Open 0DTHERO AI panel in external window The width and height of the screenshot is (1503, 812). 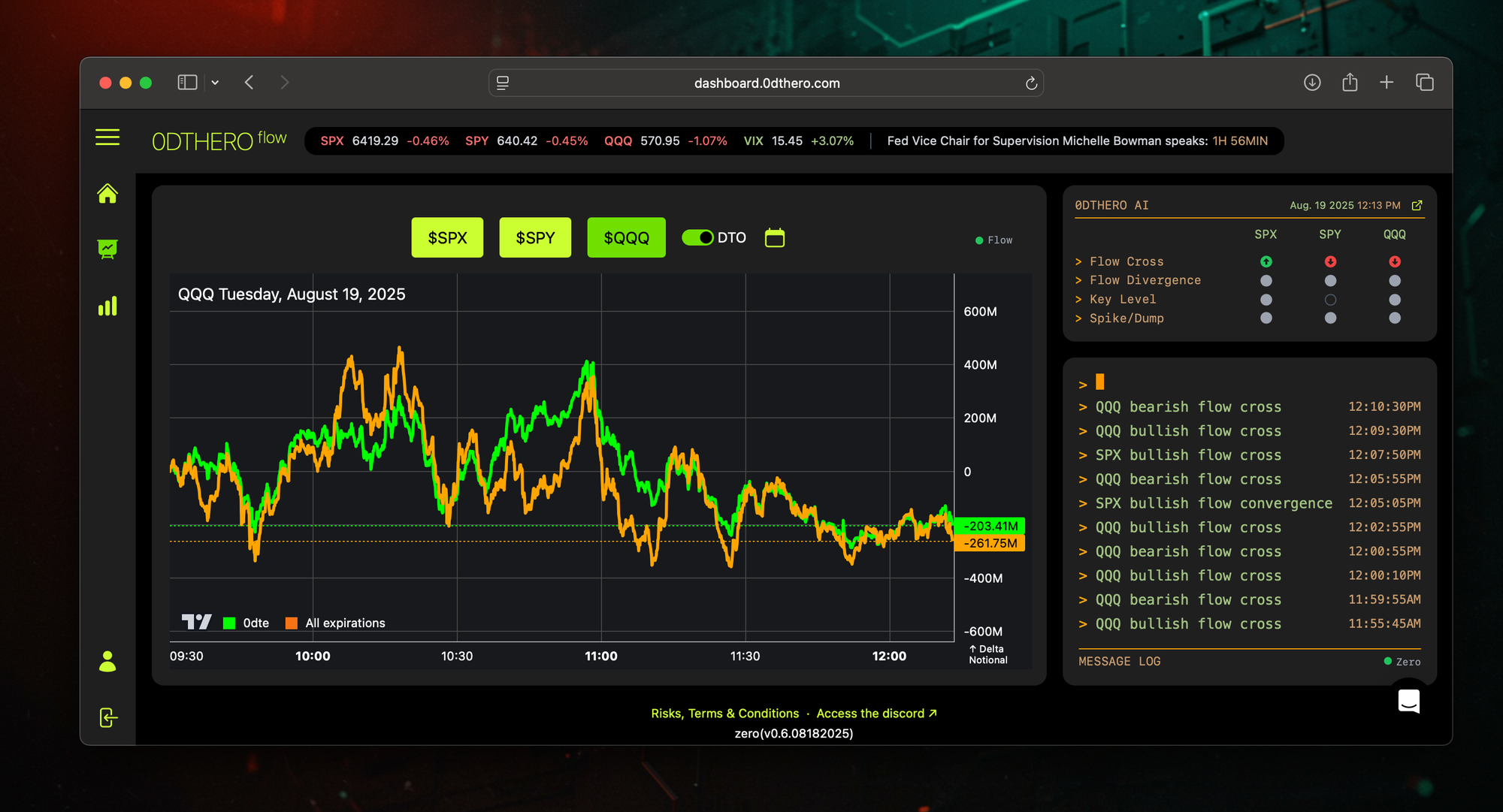tap(1417, 205)
